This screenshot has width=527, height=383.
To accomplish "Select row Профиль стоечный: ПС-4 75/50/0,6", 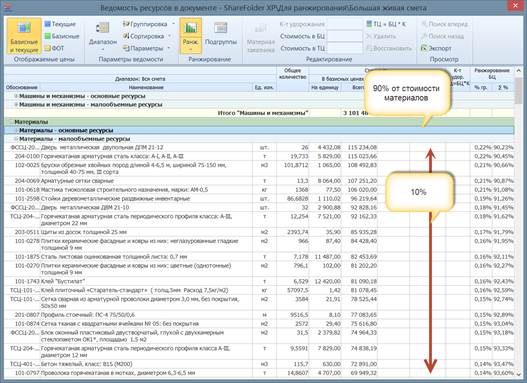I will point(259,315).
